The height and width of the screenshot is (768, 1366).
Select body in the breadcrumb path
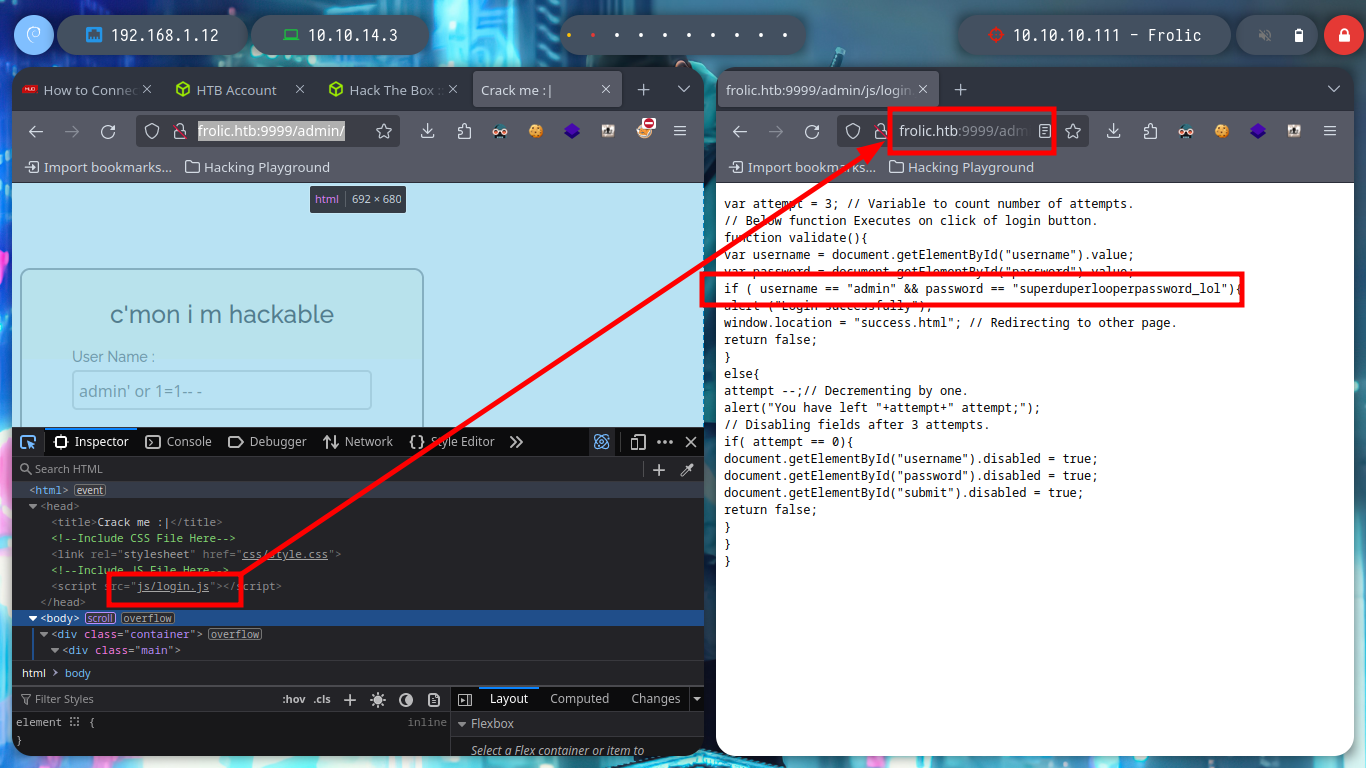[78, 673]
